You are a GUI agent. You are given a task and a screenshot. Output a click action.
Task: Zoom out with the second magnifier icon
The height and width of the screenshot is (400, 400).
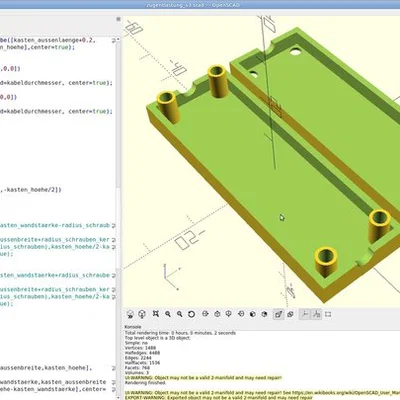[x=180, y=314]
